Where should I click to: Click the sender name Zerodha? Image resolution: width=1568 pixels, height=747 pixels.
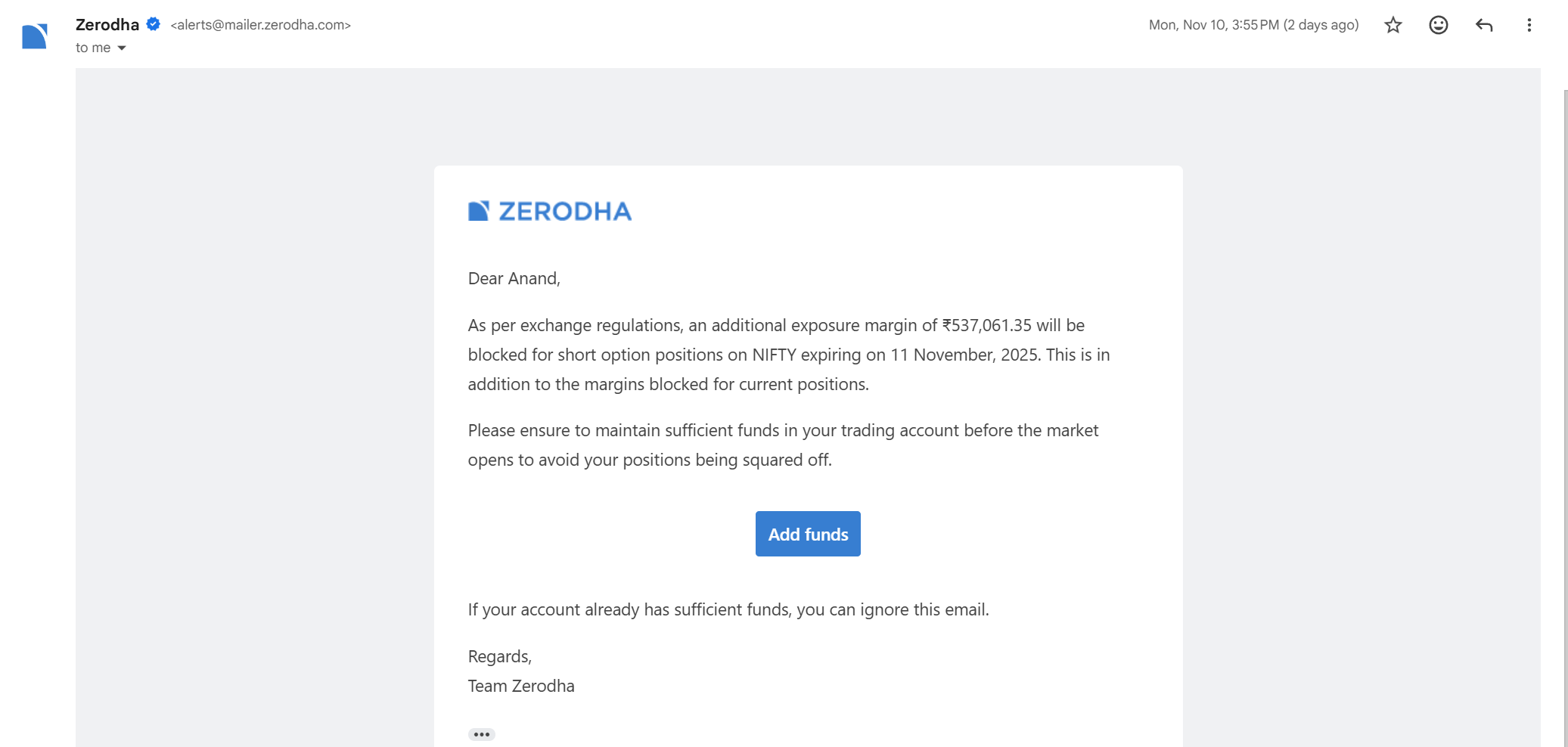point(107,24)
